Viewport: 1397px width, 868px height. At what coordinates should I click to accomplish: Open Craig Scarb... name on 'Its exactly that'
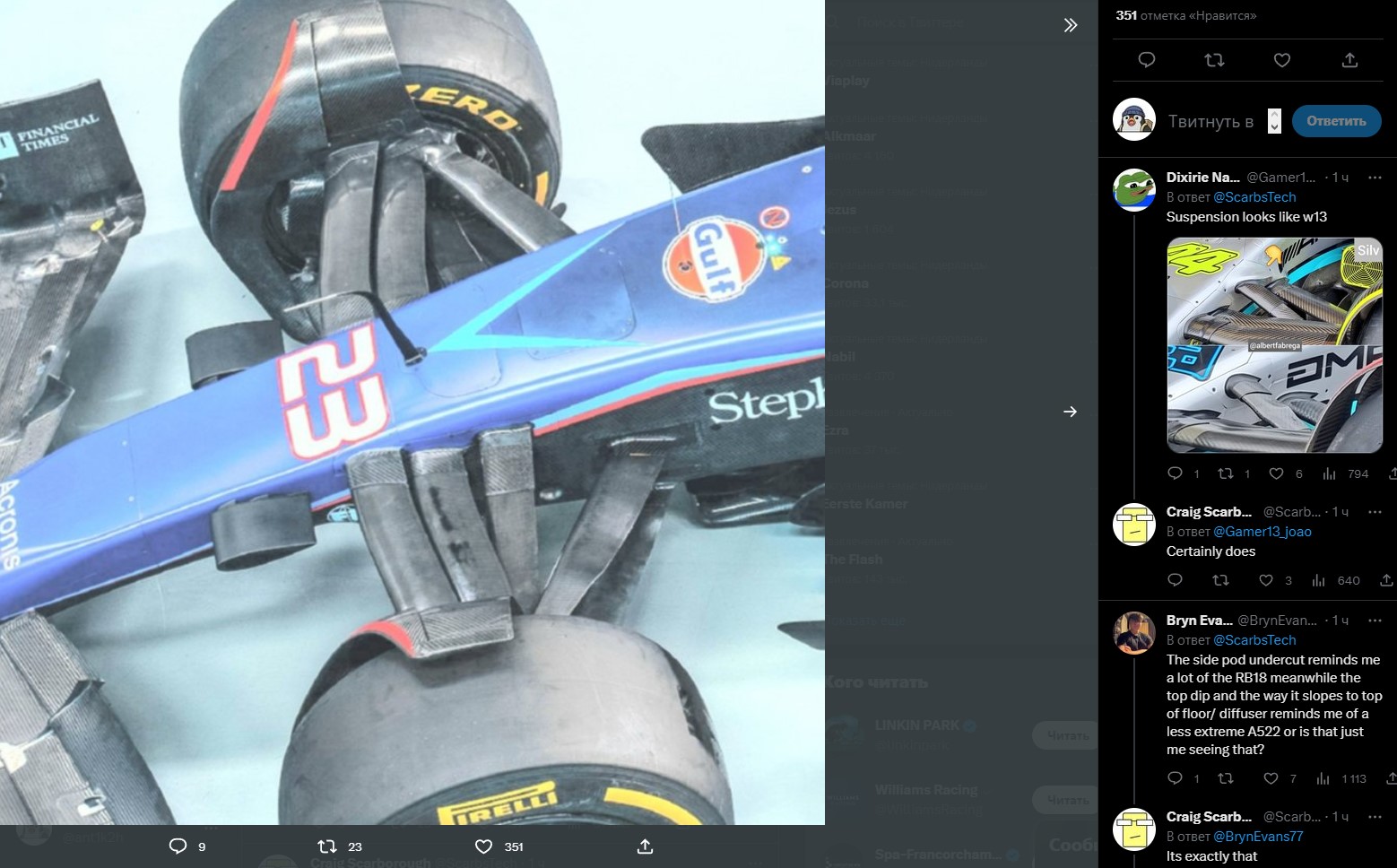(1209, 817)
